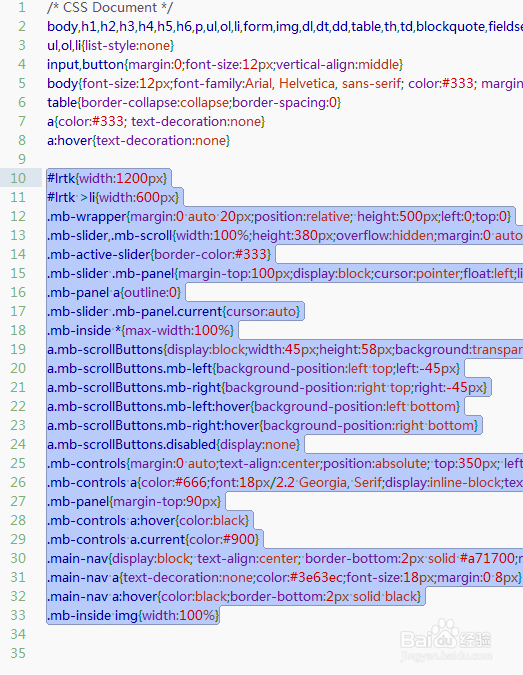
Task: Click 'body,h1,h2,h3' selector on line 2
Action: 285,27
